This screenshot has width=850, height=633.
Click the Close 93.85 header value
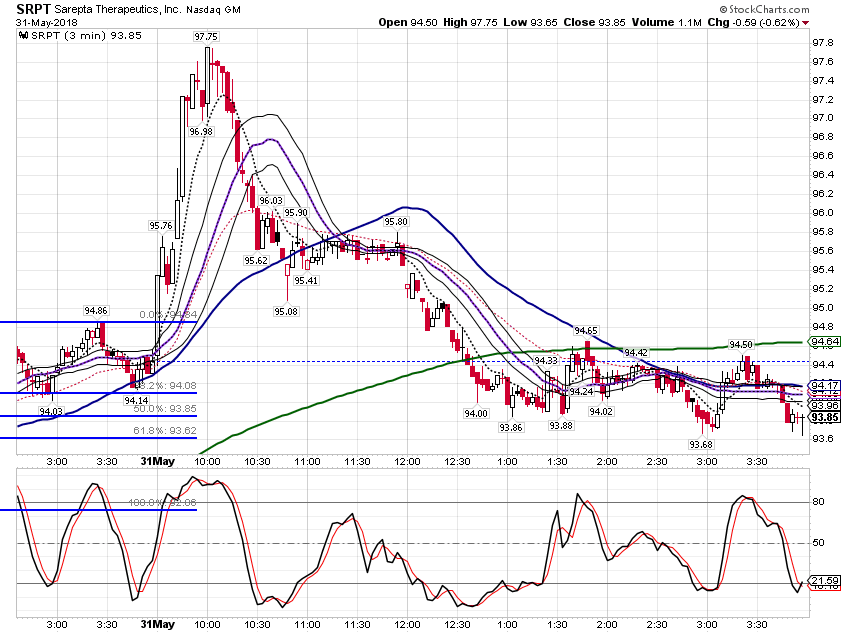[594, 22]
